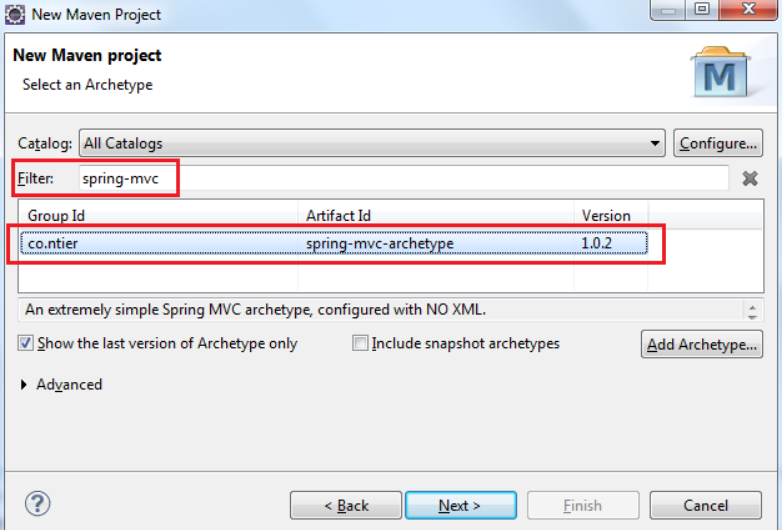
Task: Go to previous page with Back button
Action: pyautogui.click(x=346, y=506)
